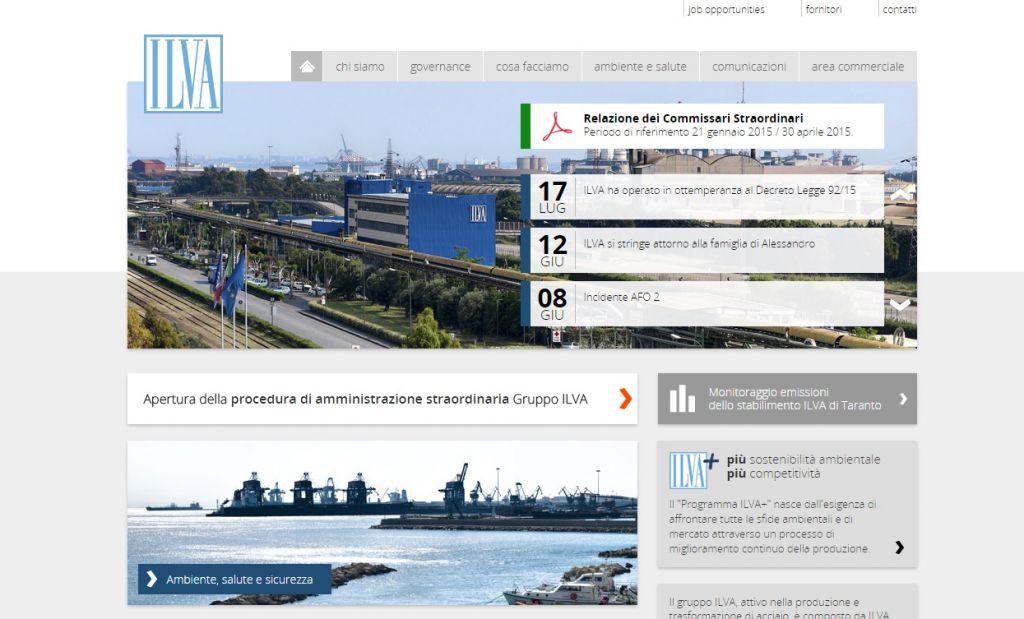Click the up arrow of the news slider
Screen dimensions: 1024x619
[x=900, y=195]
